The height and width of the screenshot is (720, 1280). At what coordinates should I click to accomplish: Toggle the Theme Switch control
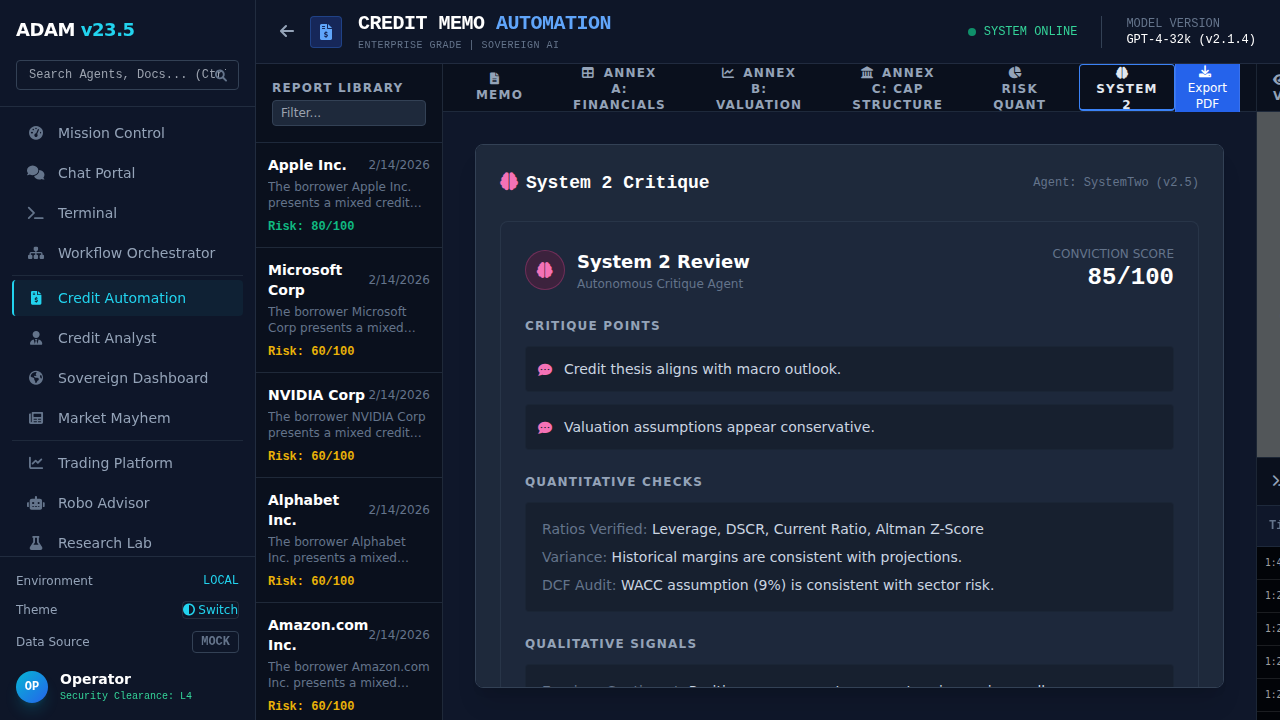tap(210, 610)
